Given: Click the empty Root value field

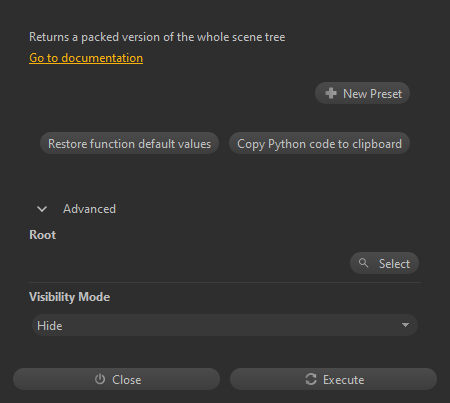Looking at the screenshot, I should [188, 263].
